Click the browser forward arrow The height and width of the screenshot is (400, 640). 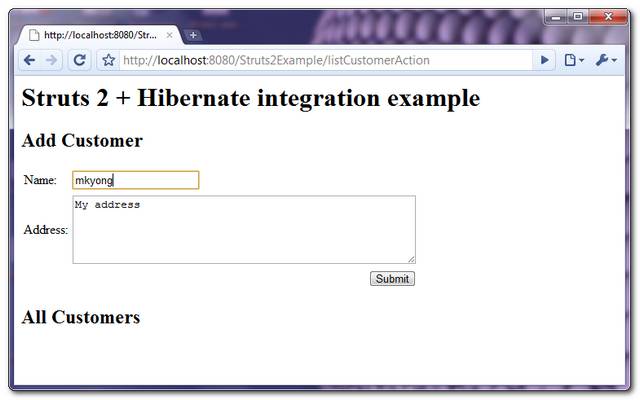point(51,60)
